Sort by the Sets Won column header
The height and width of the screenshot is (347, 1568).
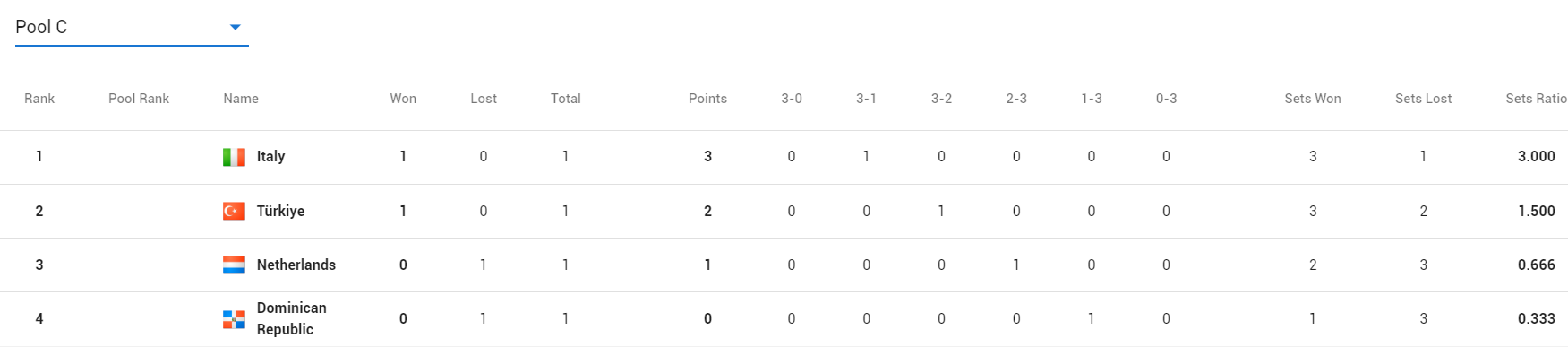coord(1313,99)
